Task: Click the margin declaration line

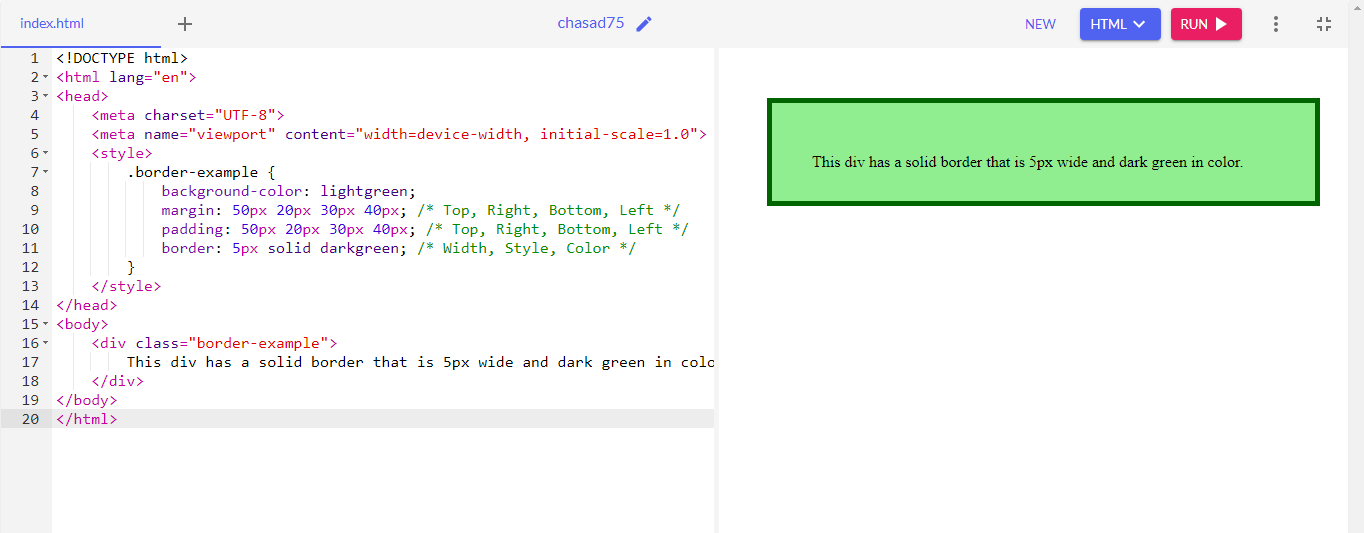Action: pos(421,210)
